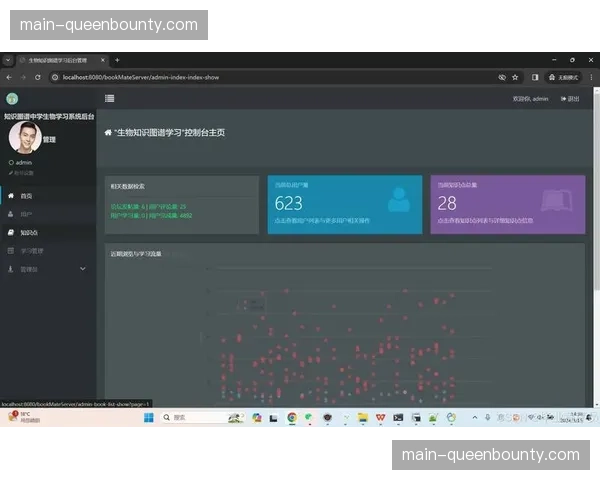Open the tab search dropdown arrow in Chrome
The height and width of the screenshot is (480, 600).
pyautogui.click(x=8, y=60)
